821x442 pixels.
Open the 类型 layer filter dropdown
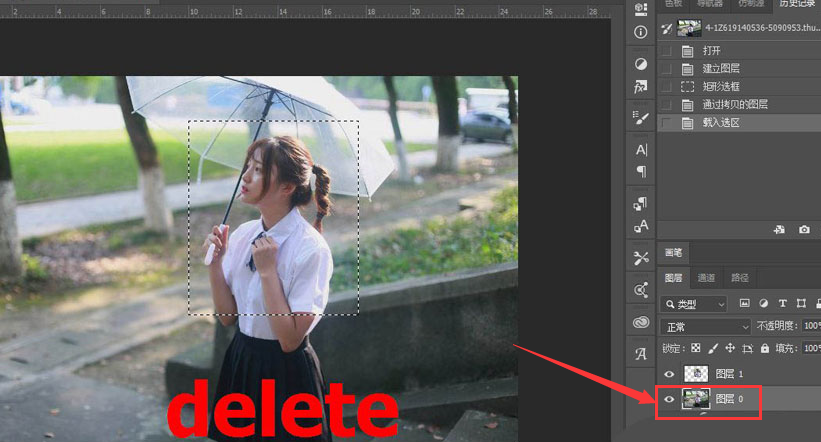click(694, 304)
